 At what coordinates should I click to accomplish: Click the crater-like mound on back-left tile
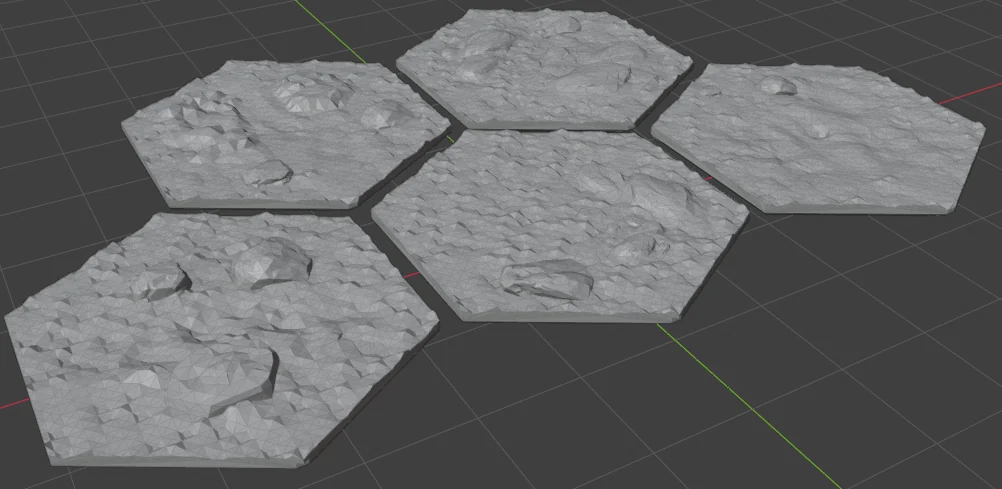310,94
